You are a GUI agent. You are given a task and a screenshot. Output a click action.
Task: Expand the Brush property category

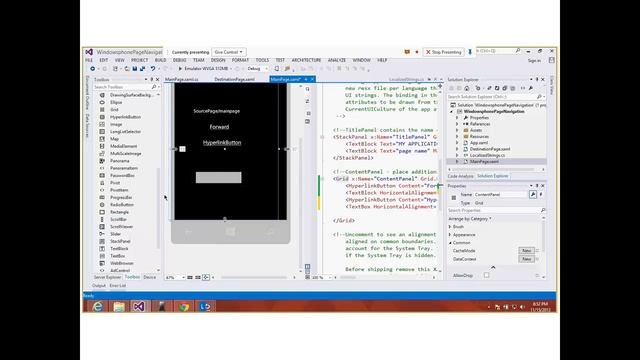point(450,227)
